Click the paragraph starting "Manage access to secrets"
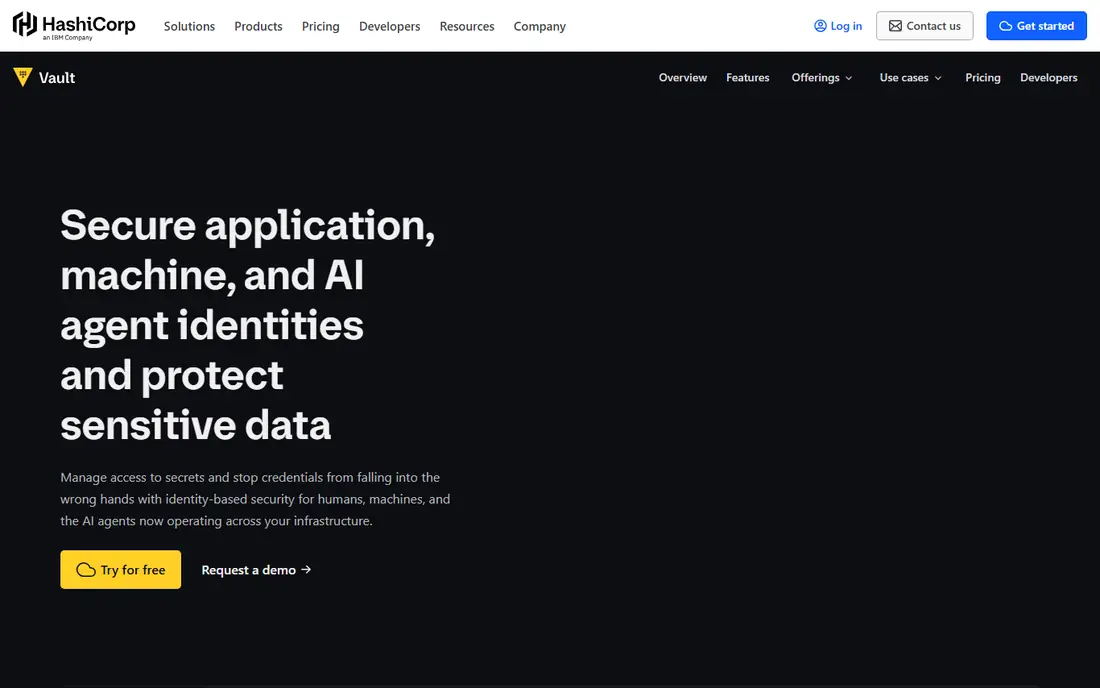 point(255,499)
